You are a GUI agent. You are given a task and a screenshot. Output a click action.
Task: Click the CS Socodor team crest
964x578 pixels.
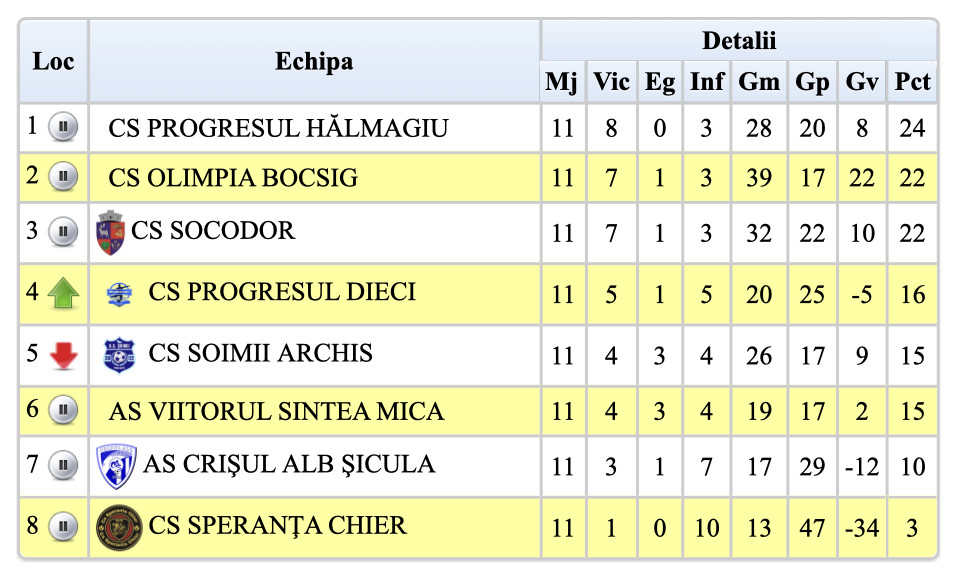[x=110, y=232]
